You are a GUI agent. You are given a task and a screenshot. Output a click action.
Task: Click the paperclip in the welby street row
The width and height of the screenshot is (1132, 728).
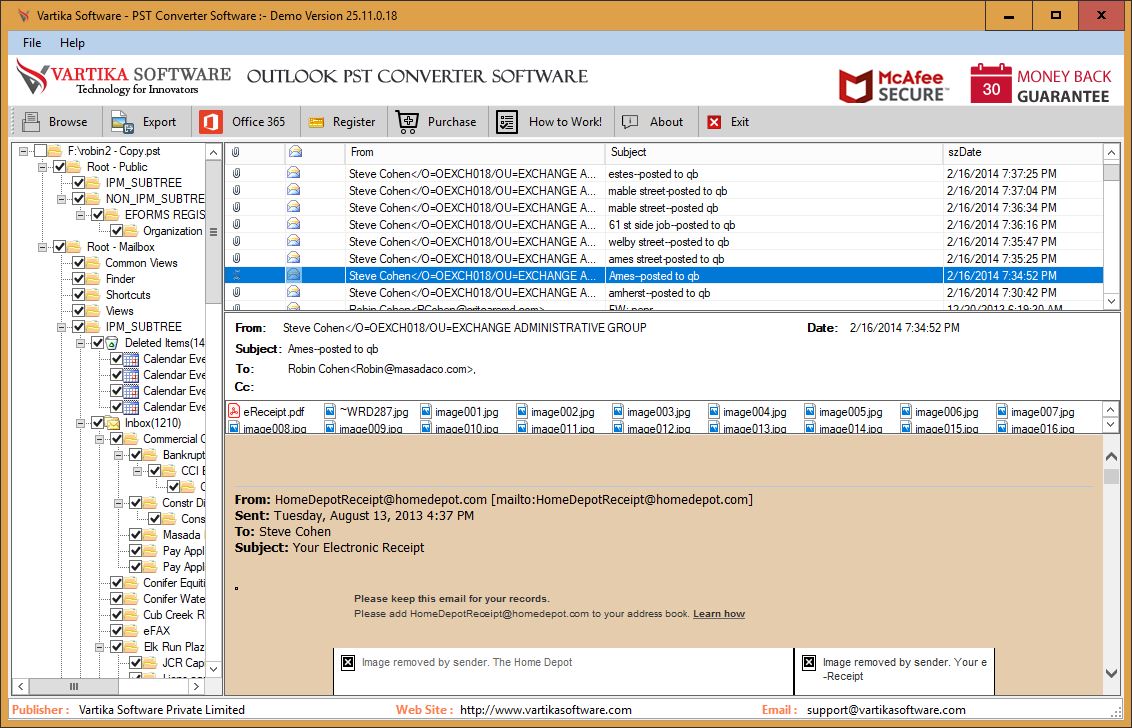coord(236,241)
